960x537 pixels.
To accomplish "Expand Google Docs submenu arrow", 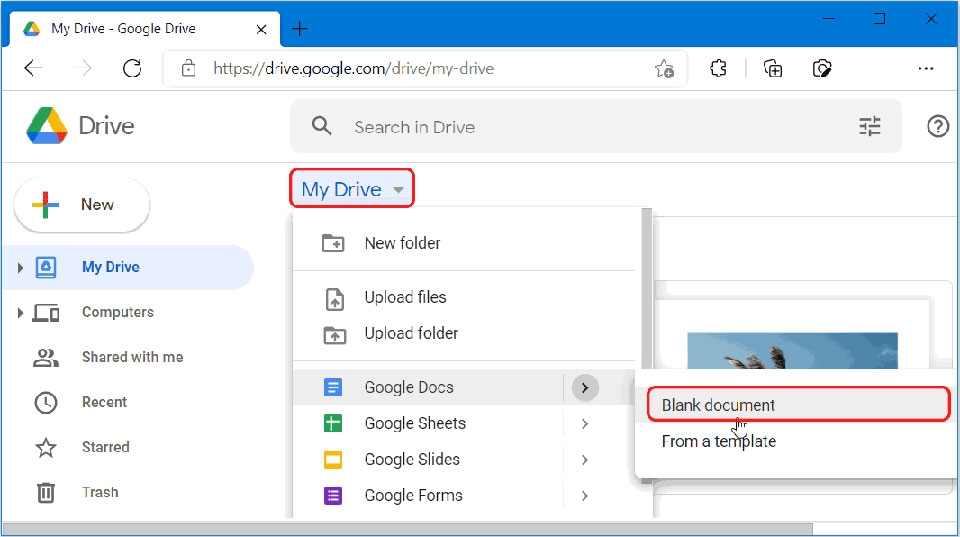I will 585,388.
